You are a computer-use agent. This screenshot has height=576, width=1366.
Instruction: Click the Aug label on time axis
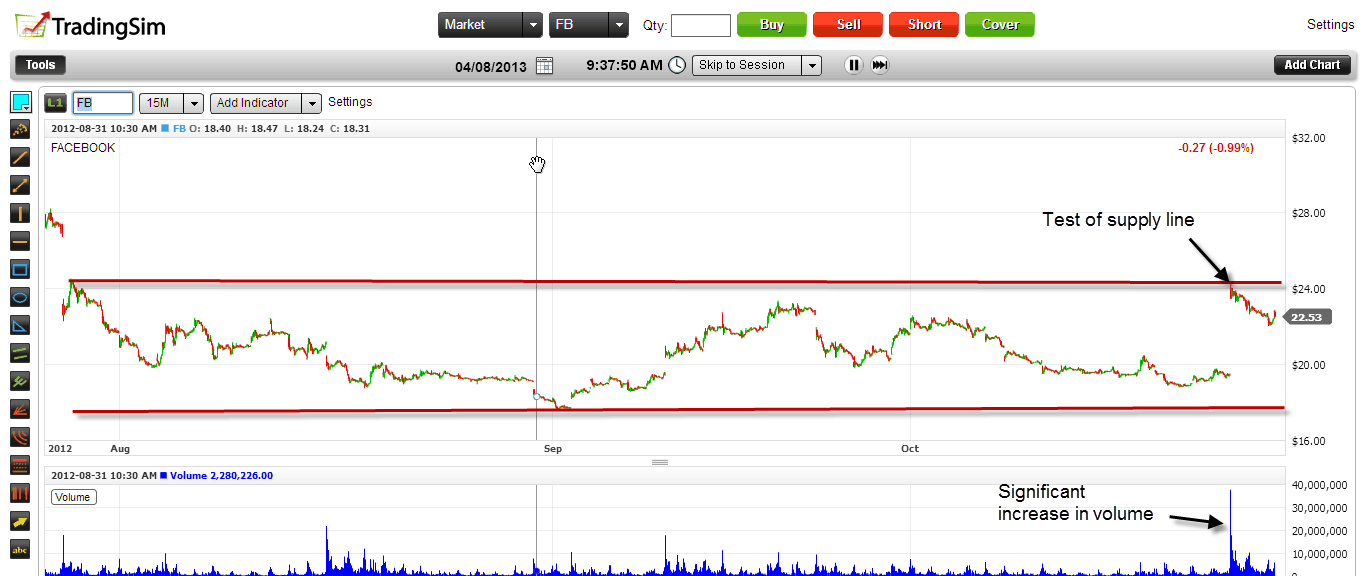pyautogui.click(x=120, y=449)
